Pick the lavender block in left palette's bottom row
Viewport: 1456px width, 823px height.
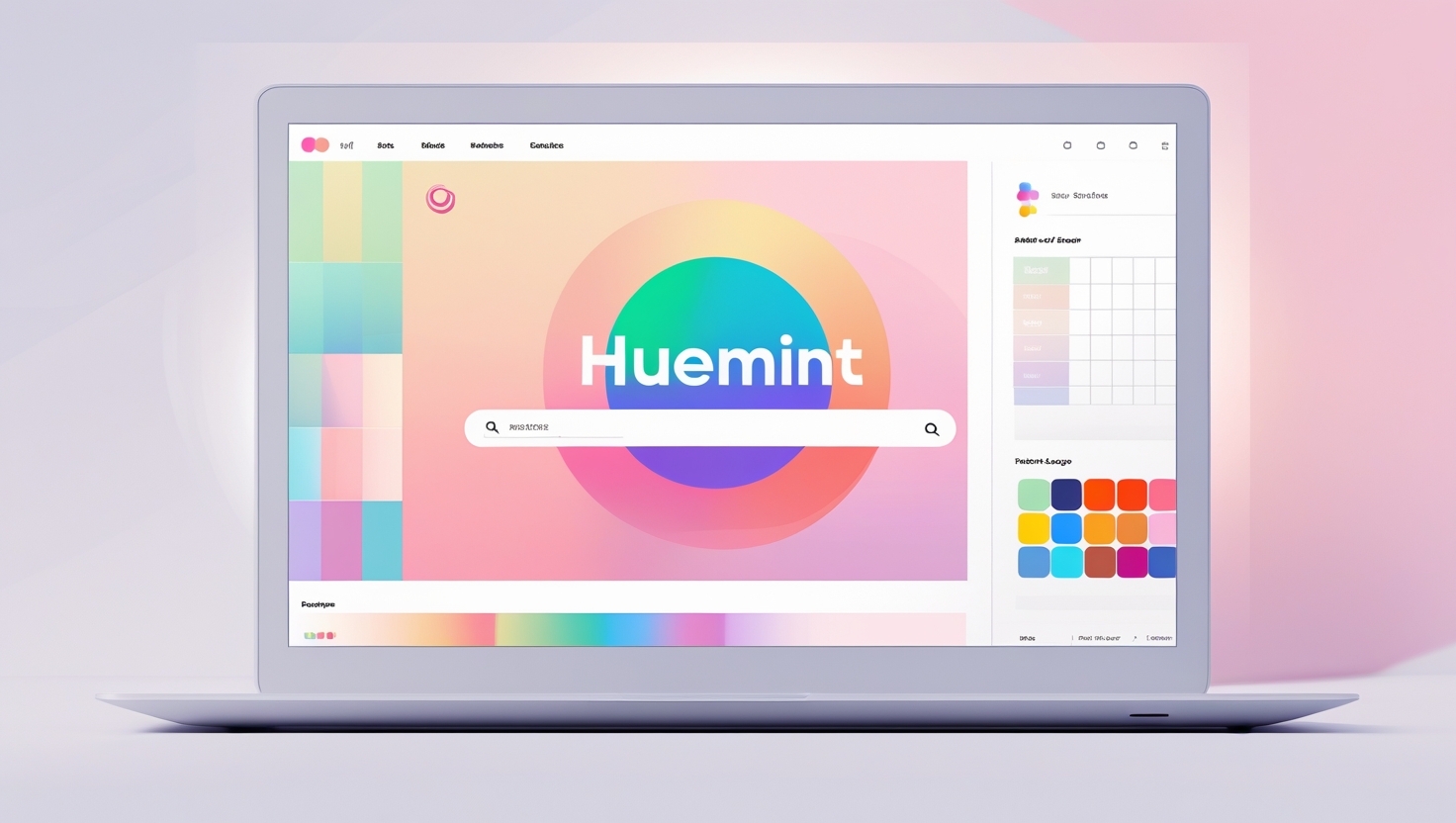(305, 540)
